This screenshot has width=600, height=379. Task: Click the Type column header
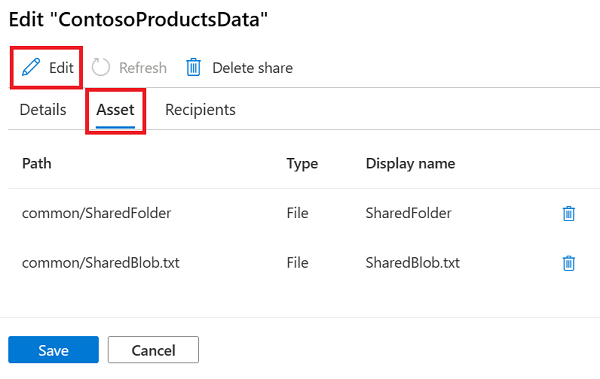click(302, 164)
